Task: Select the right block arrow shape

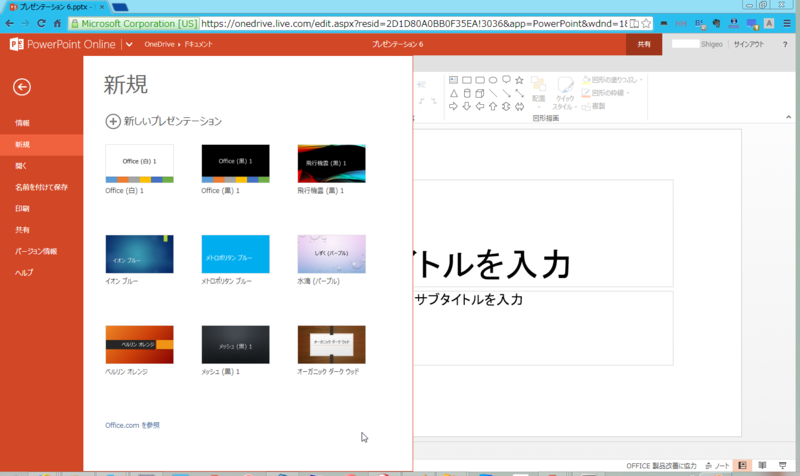Action: [x=453, y=106]
